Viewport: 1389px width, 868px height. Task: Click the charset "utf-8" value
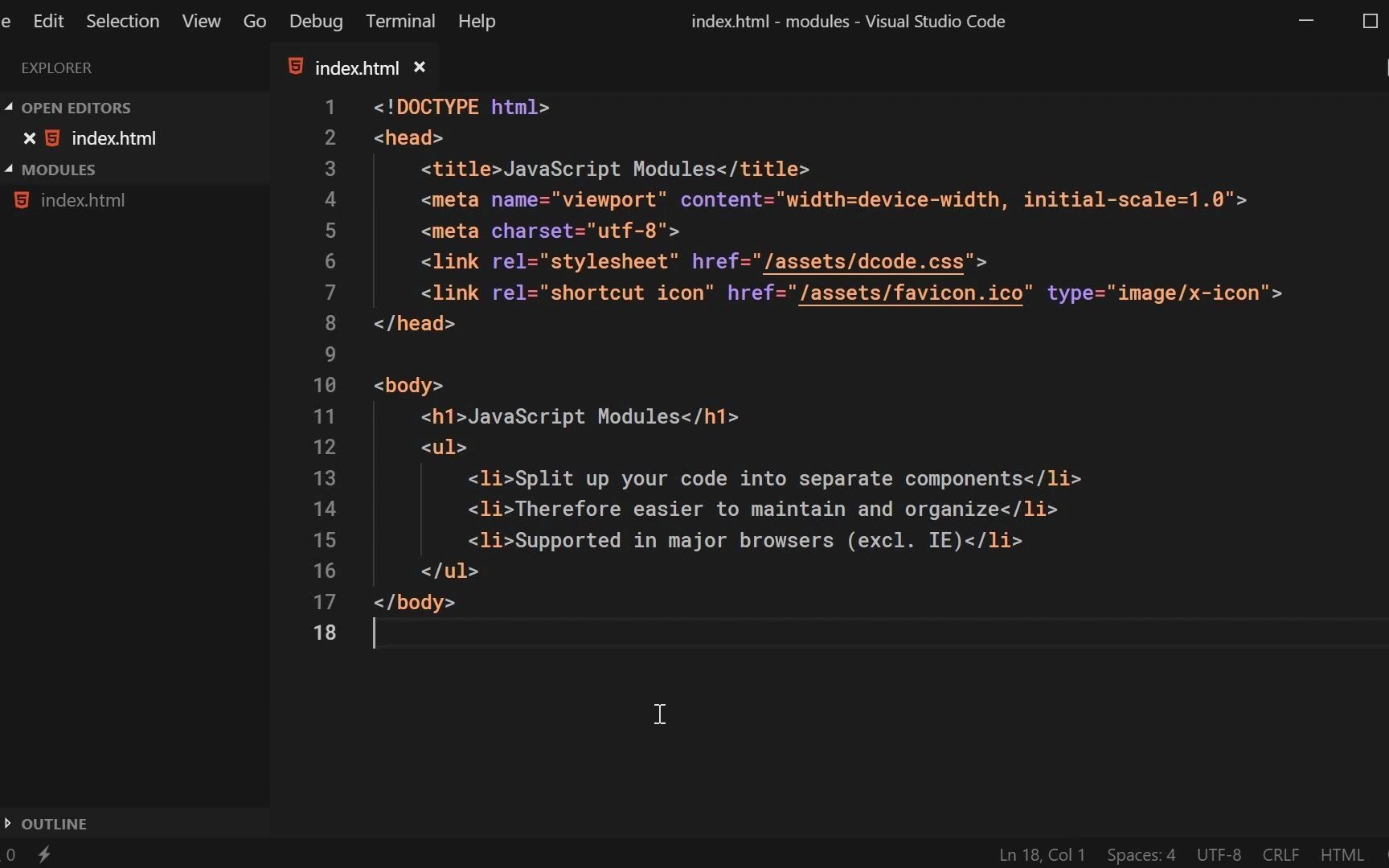pos(627,231)
